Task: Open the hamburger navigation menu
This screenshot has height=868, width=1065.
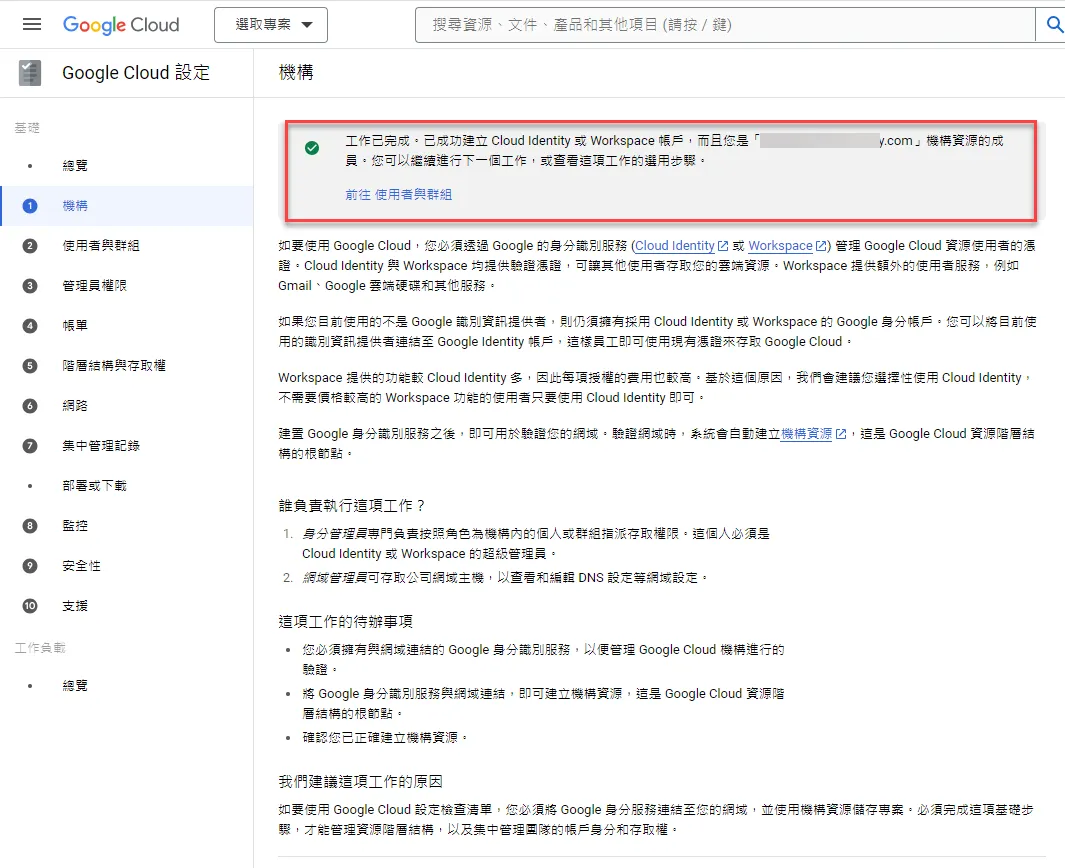Action: (x=32, y=24)
